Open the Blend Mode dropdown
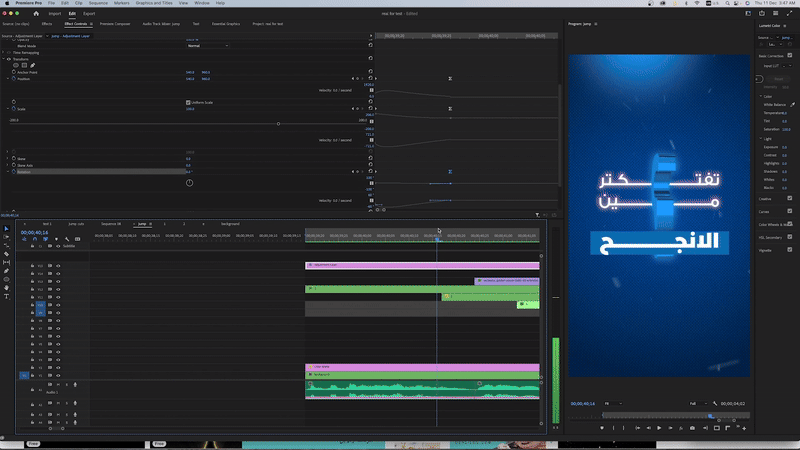The width and height of the screenshot is (800, 450). coord(207,46)
